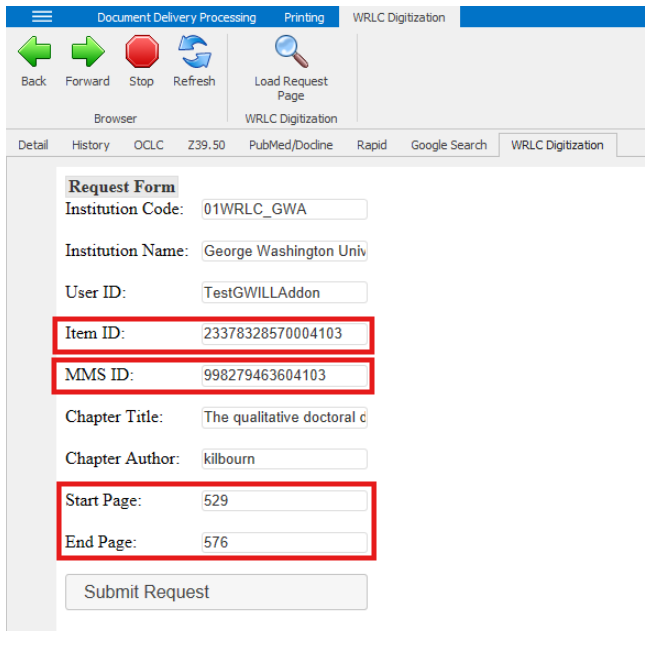Open the PubMed/Docline tab
Image resolution: width=659 pixels, height=653 pixels.
point(291,145)
